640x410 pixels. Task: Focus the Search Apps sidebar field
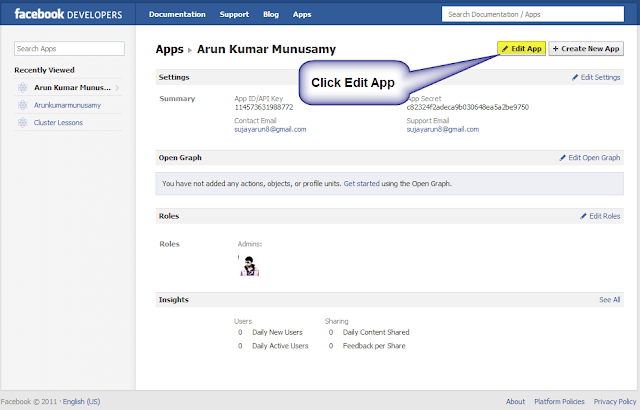(69, 49)
